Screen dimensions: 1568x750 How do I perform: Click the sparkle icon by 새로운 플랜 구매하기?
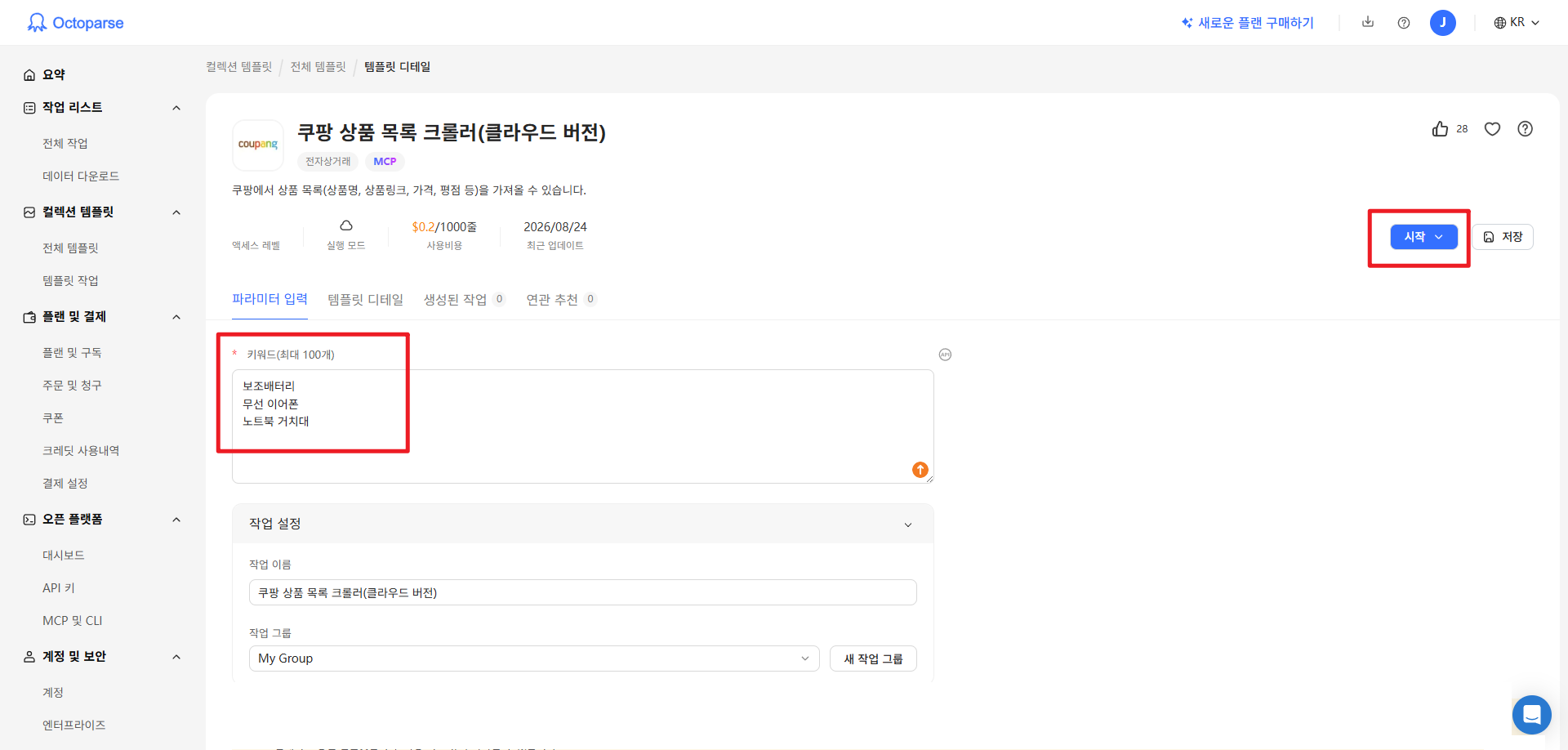pyautogui.click(x=1187, y=23)
